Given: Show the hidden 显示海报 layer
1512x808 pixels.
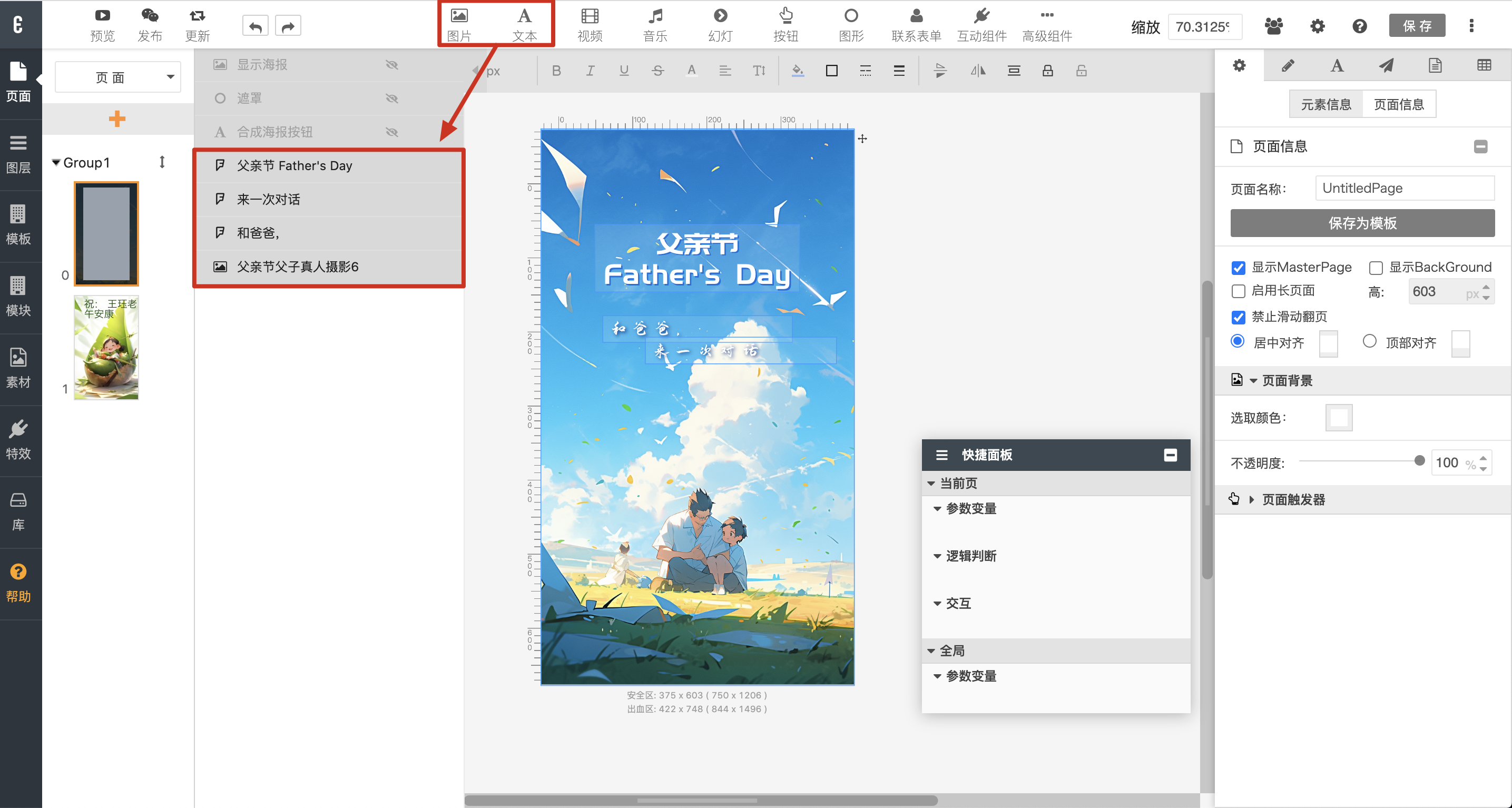Looking at the screenshot, I should click(x=392, y=65).
